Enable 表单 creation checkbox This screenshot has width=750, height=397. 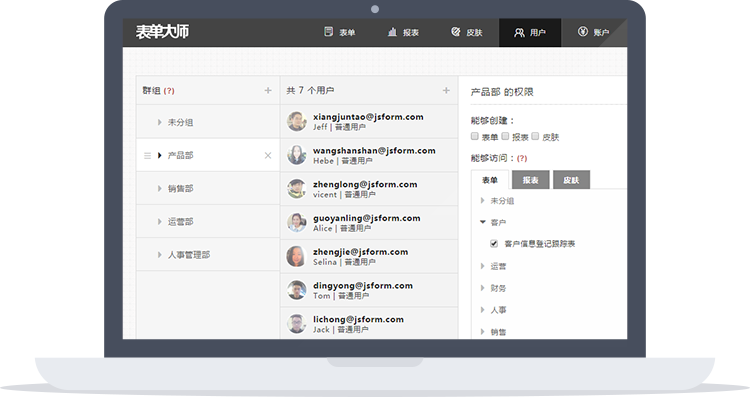tap(474, 136)
